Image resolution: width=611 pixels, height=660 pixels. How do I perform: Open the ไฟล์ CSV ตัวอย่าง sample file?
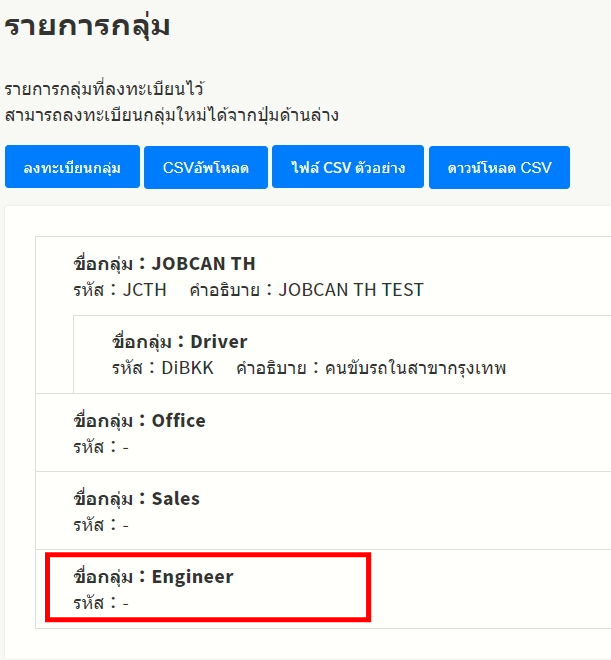tap(348, 167)
